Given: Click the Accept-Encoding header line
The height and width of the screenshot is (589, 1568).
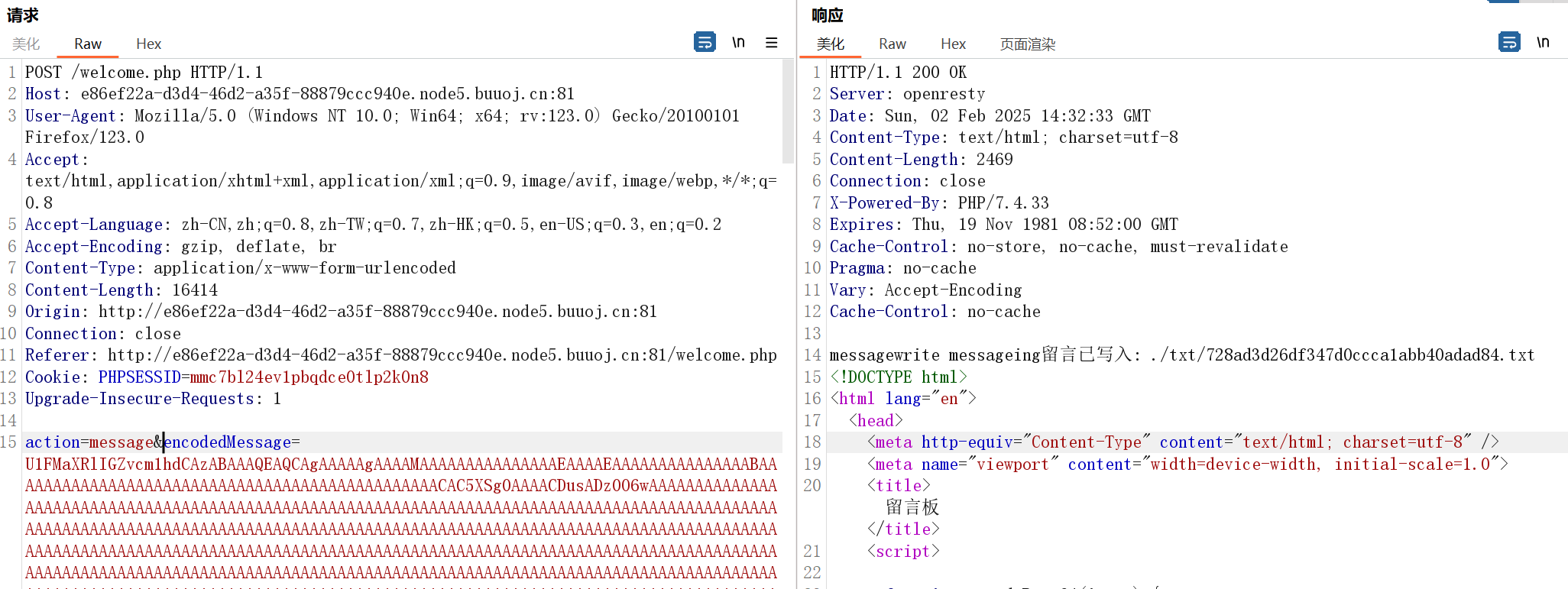Looking at the screenshot, I should (180, 247).
